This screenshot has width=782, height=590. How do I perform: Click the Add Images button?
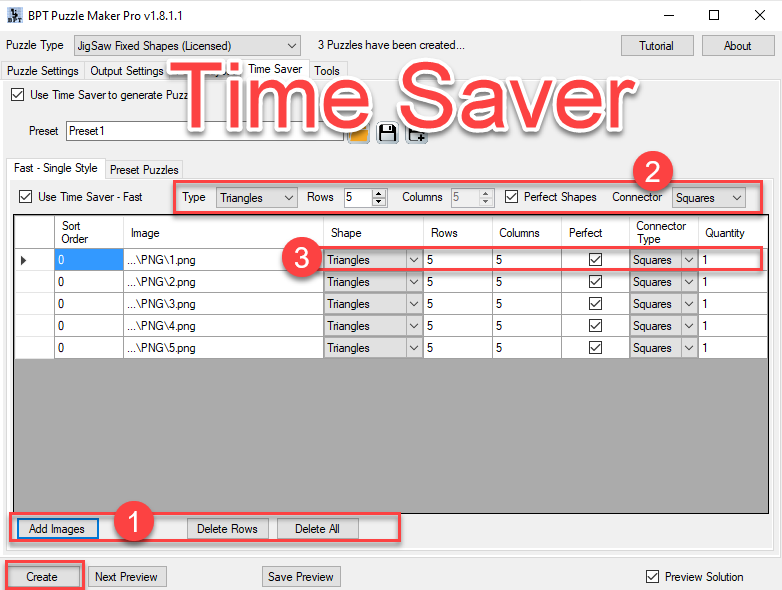(56, 529)
